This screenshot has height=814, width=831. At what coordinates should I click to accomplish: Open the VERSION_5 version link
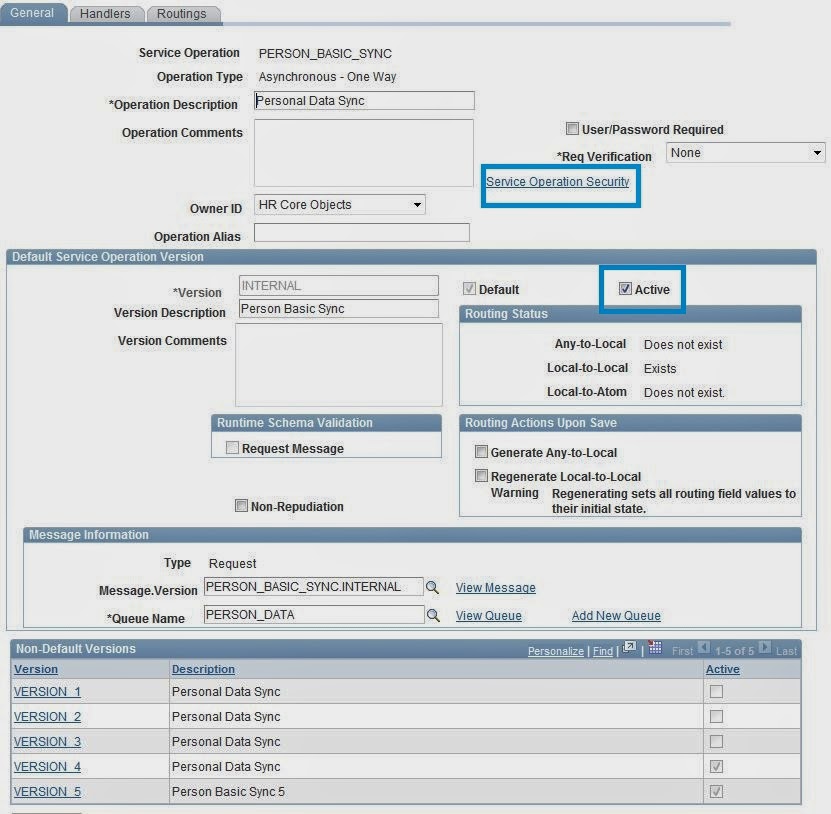tap(47, 791)
